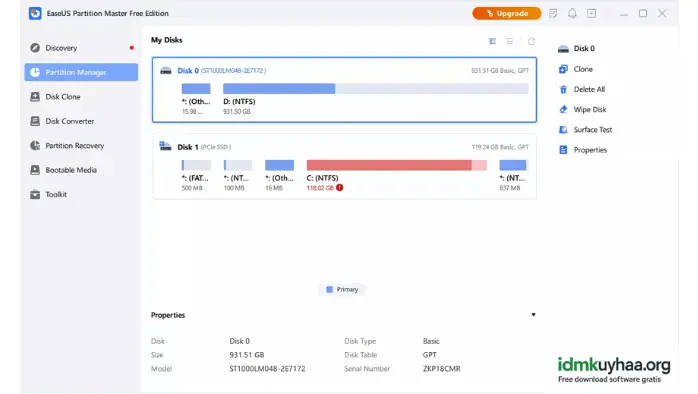The height and width of the screenshot is (394, 698).
Task: Open the title bar dropdown box icon
Action: pyautogui.click(x=592, y=13)
